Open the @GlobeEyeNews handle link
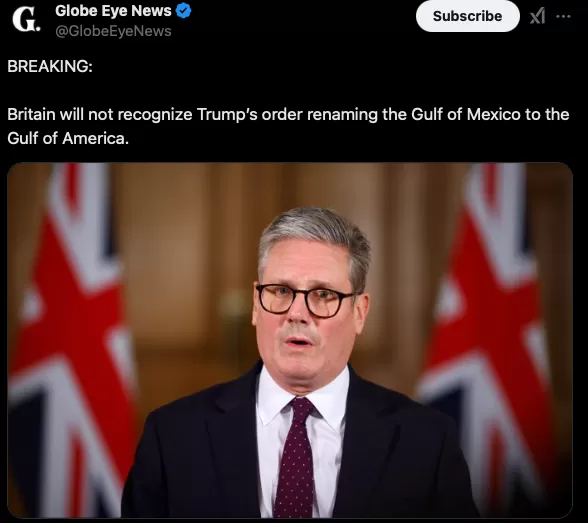Image resolution: width=588 pixels, height=523 pixels. pyautogui.click(x=113, y=31)
